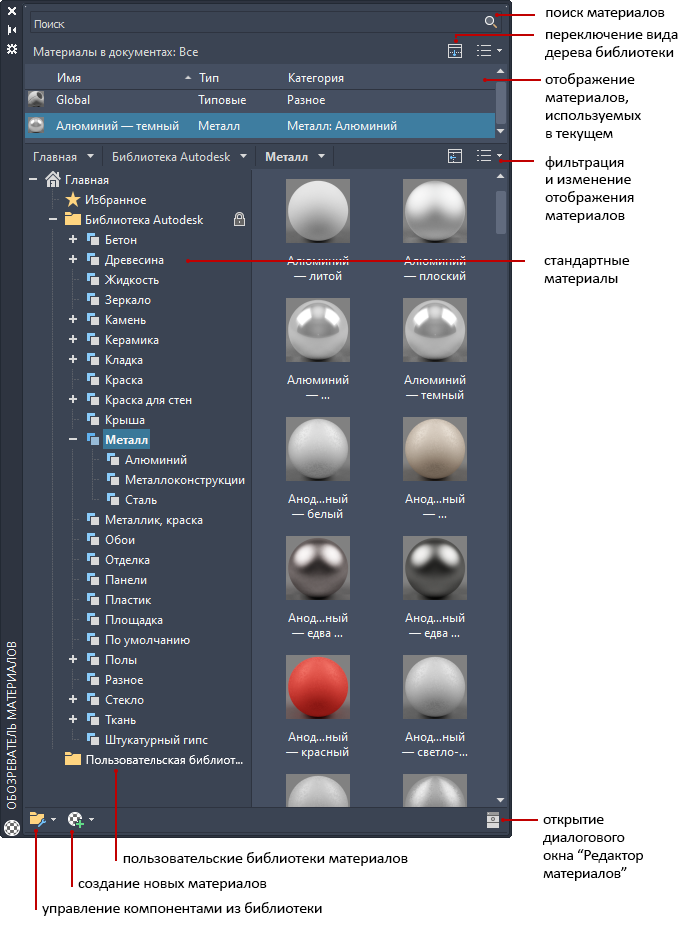Click the library thumbnails scroll down arrow
Viewport: 692px width, 926px height.
click(501, 800)
